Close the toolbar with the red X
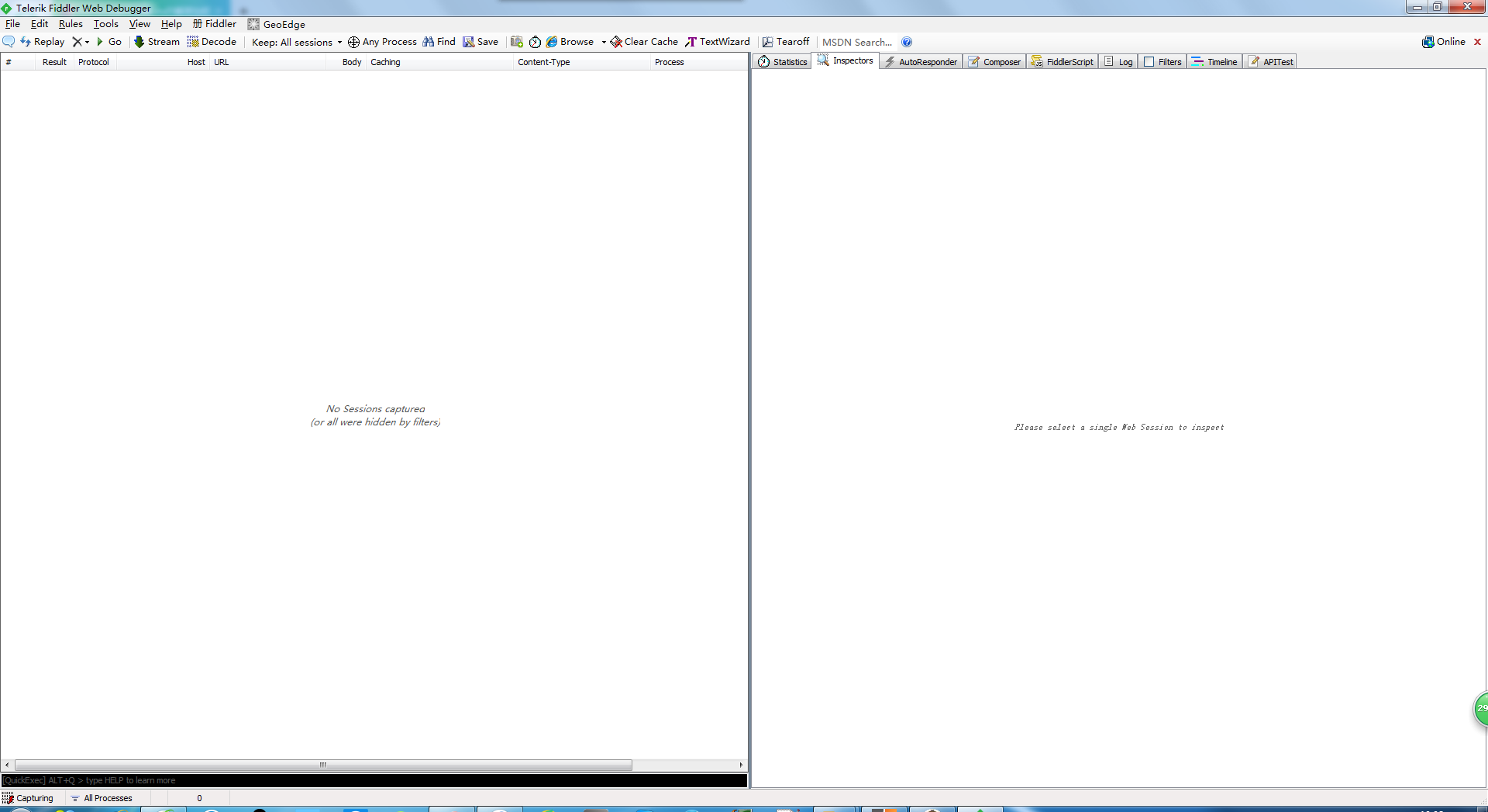 point(1478,42)
